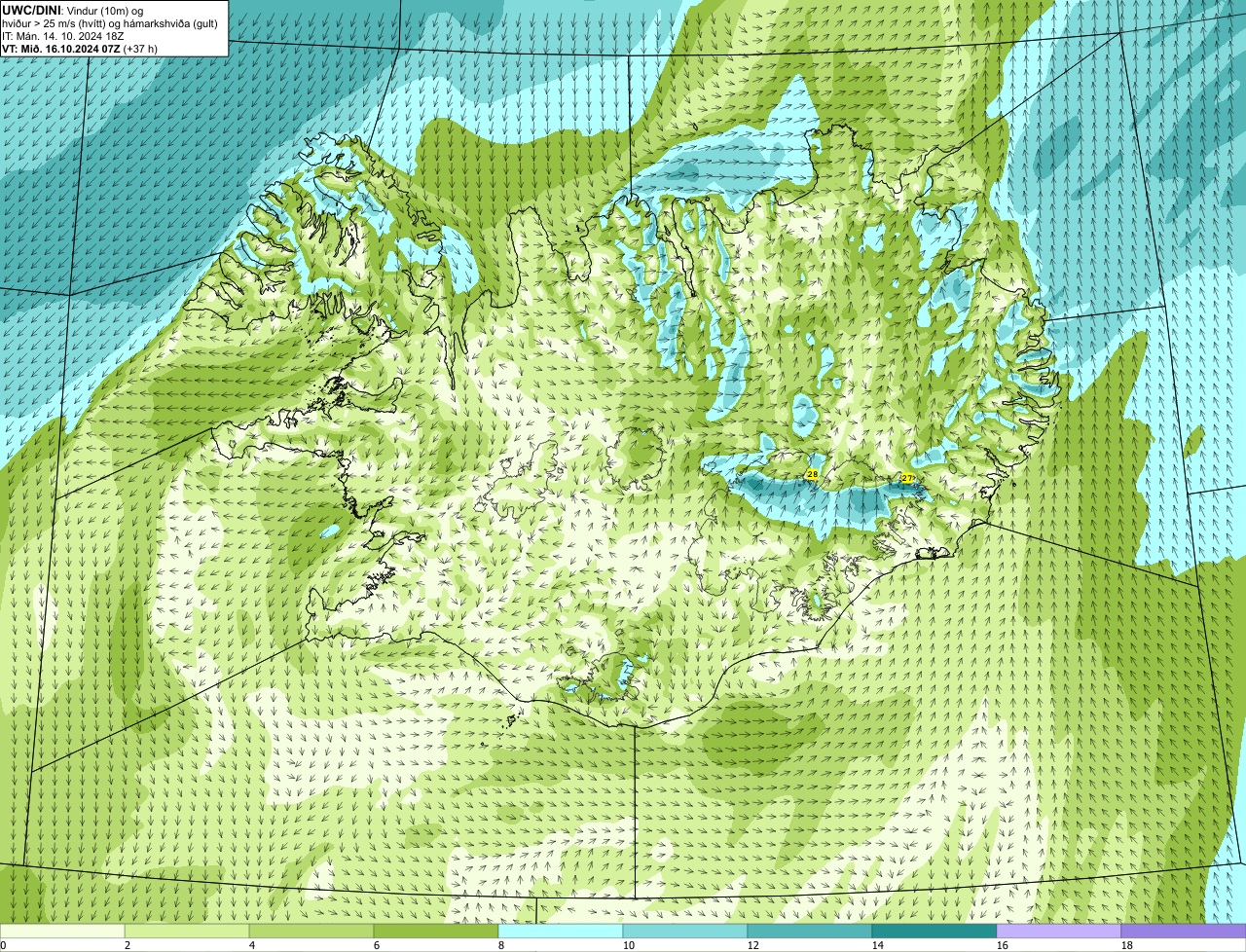
Task: Select the 10–12 m/s legend color swatch
Action: [x=685, y=931]
